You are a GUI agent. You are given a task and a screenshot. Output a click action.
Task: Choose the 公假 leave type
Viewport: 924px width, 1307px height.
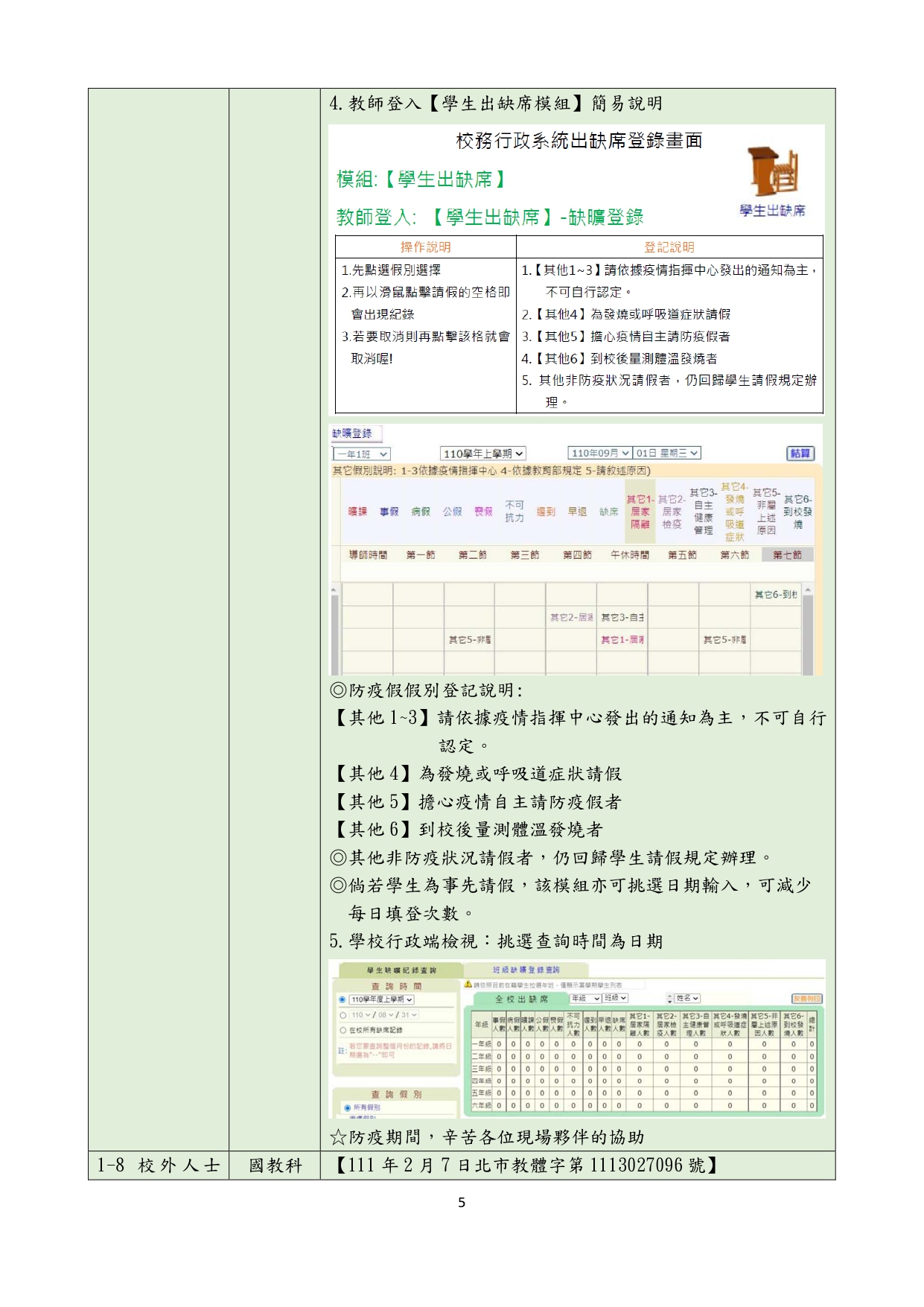pos(452,512)
